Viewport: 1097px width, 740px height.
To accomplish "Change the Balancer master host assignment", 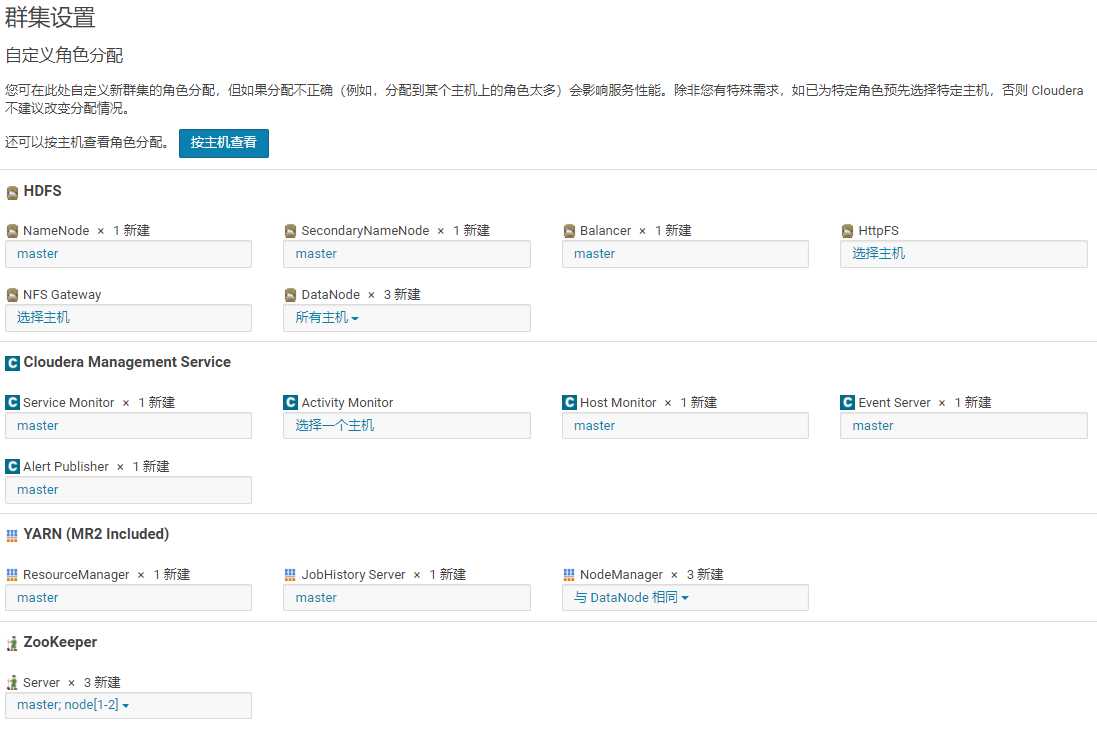I will click(x=685, y=254).
